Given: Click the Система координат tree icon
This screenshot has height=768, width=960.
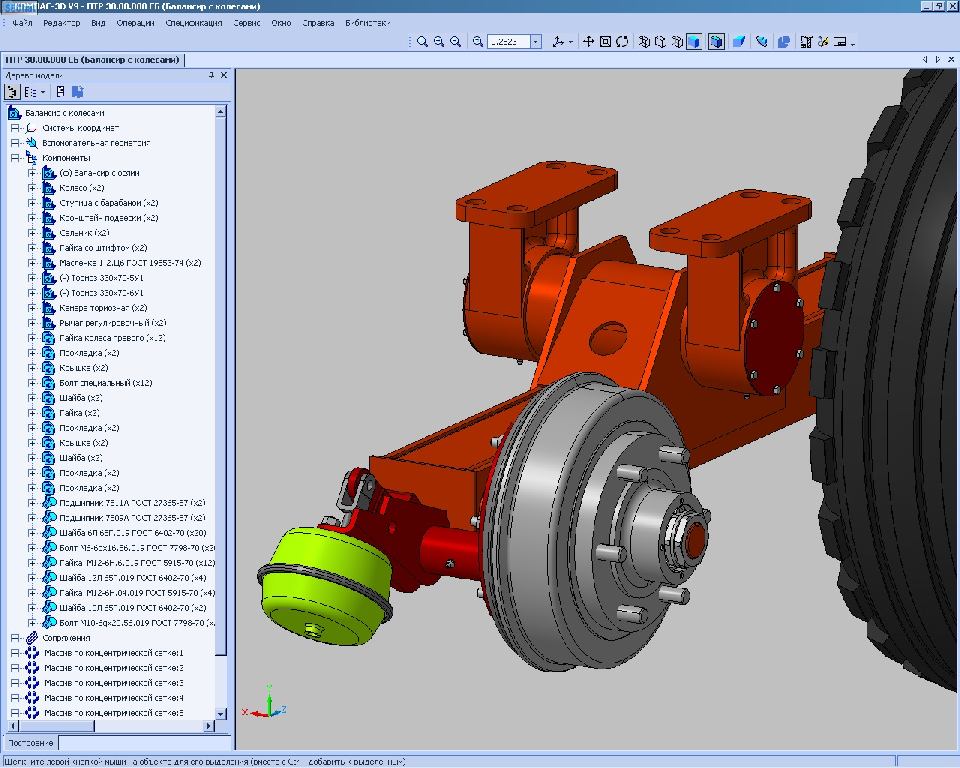Looking at the screenshot, I should click(x=31, y=128).
